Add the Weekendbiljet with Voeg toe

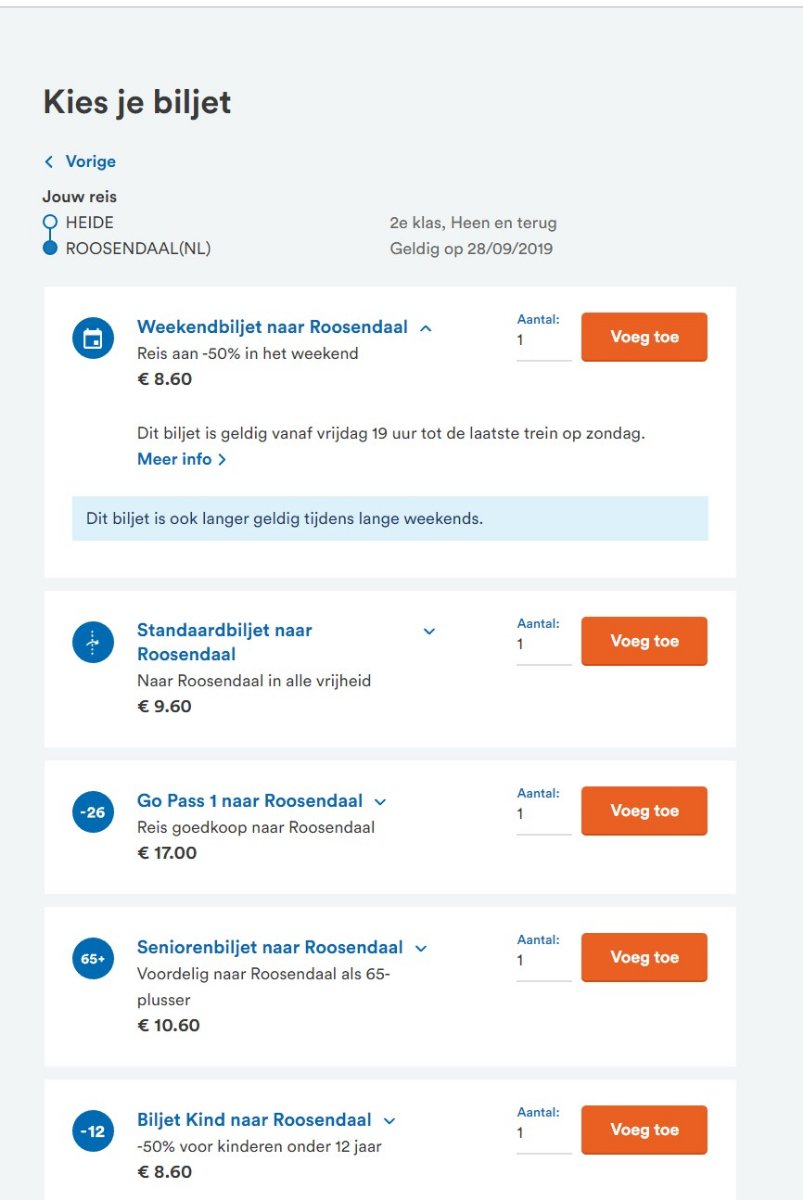pos(644,337)
